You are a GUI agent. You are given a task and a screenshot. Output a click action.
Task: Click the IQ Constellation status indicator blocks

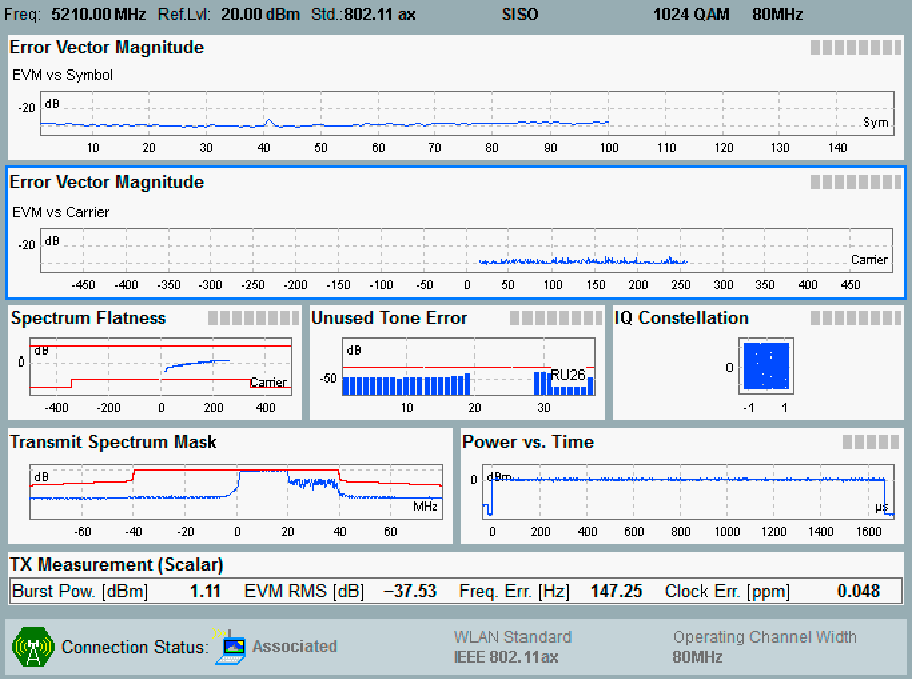(856, 318)
